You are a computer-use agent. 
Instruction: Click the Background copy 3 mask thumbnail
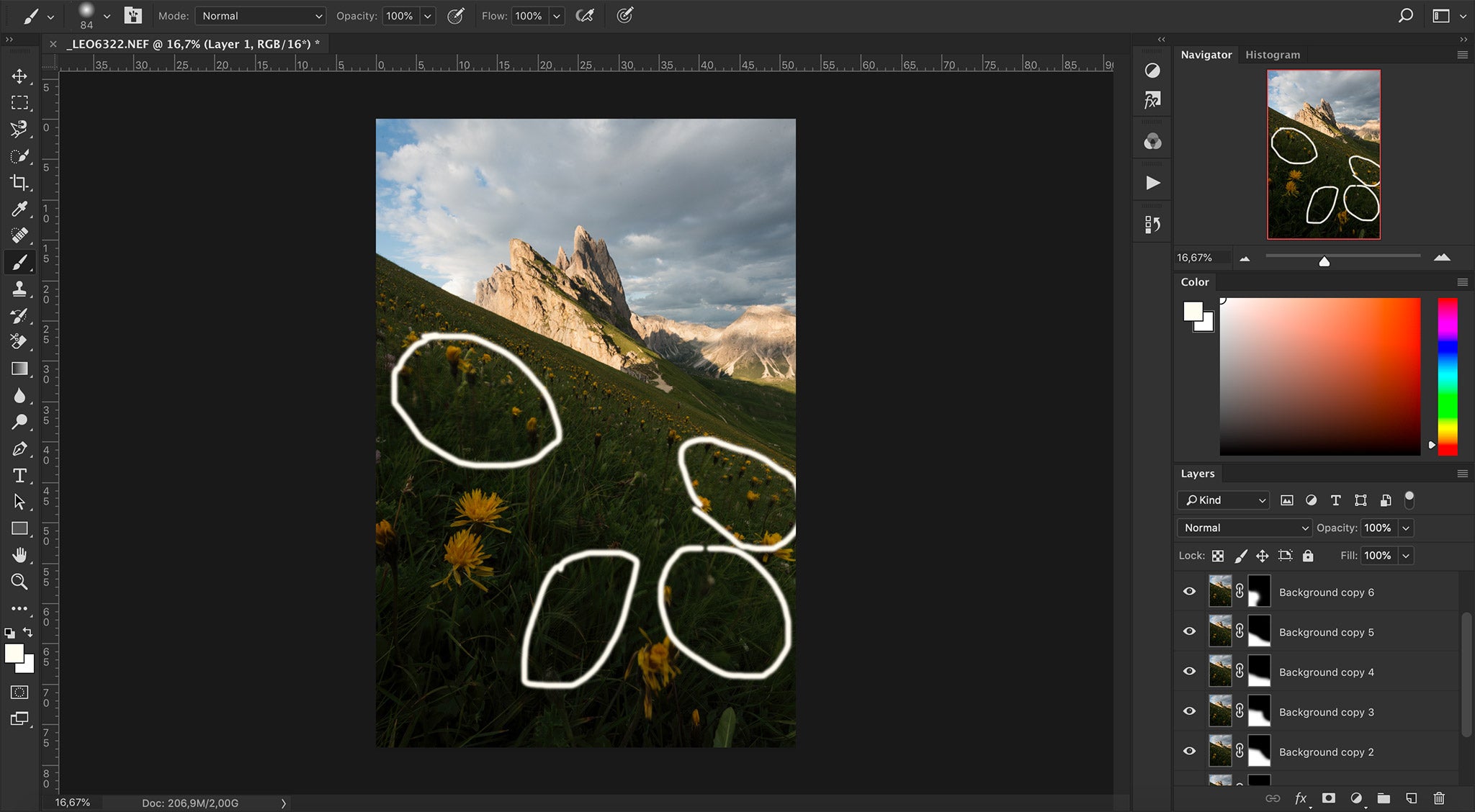1259,711
